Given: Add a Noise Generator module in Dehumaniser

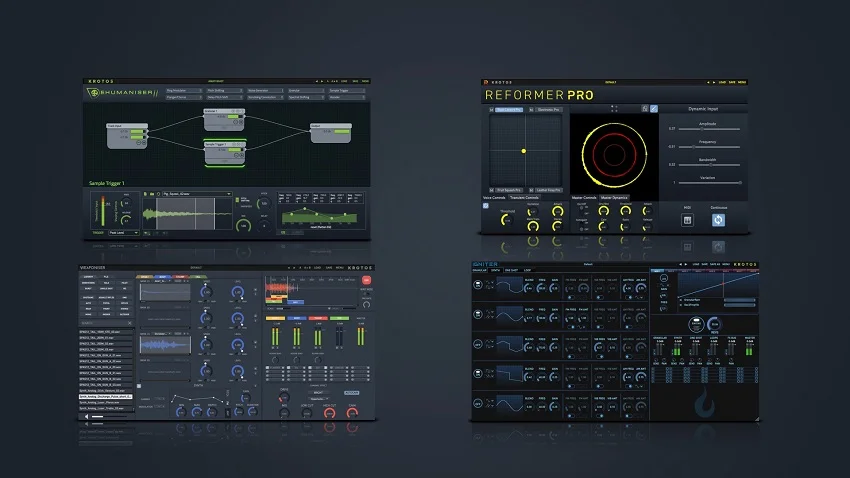Looking at the screenshot, I should pos(265,91).
